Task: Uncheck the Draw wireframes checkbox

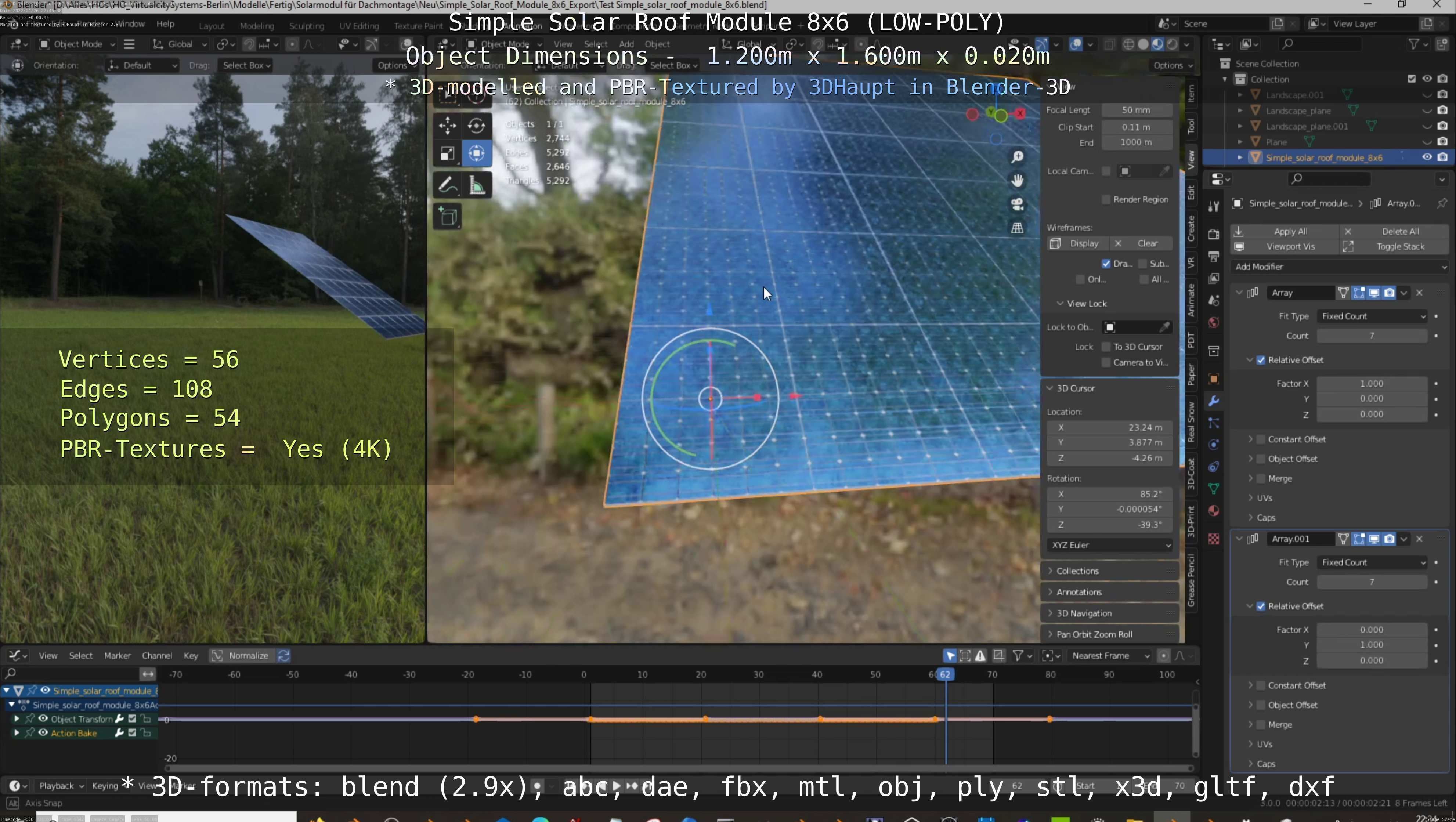Action: pos(1106,263)
